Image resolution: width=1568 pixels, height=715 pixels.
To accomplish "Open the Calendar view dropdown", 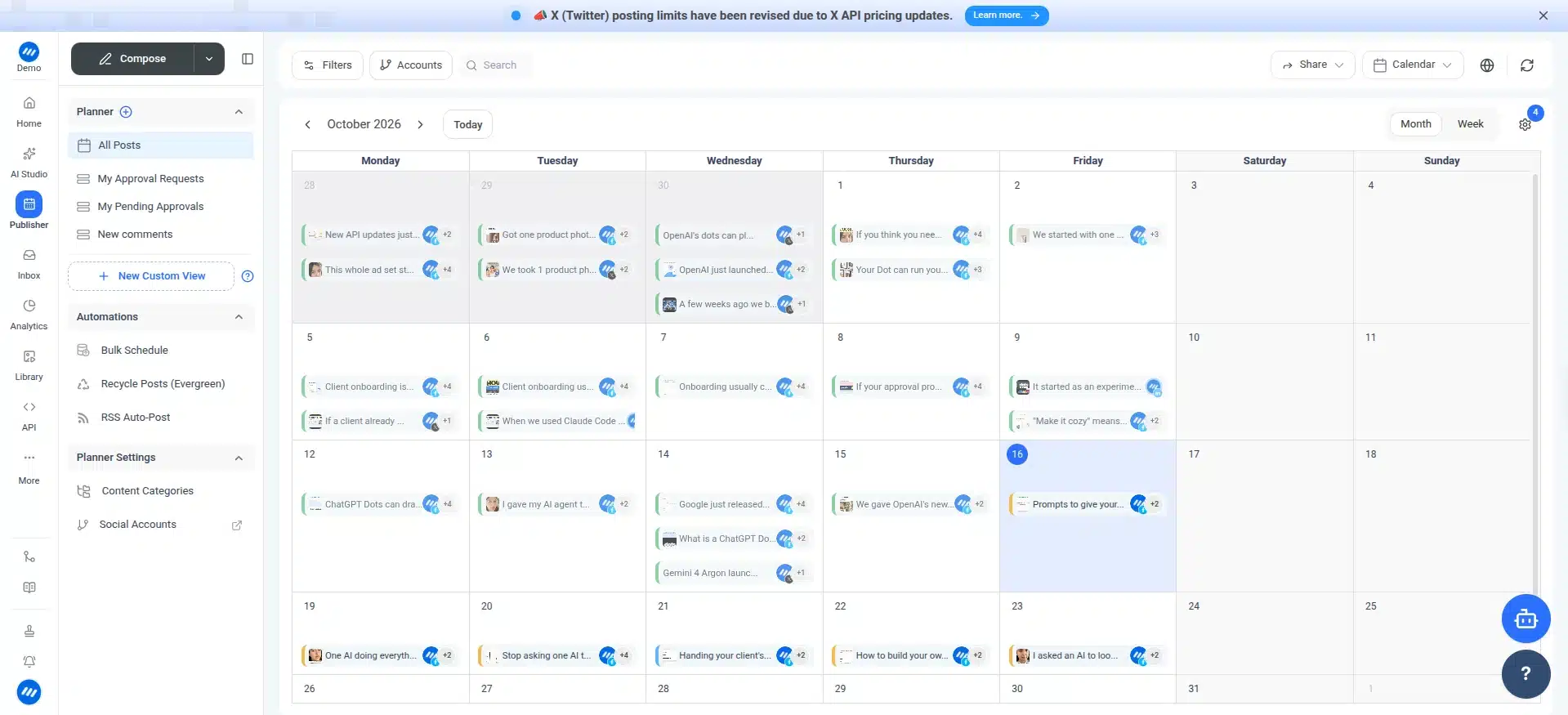I will [x=1412, y=65].
